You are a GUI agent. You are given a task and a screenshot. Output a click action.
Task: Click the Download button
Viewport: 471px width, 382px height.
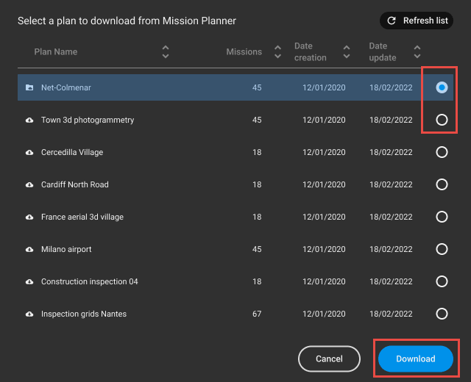coord(416,359)
